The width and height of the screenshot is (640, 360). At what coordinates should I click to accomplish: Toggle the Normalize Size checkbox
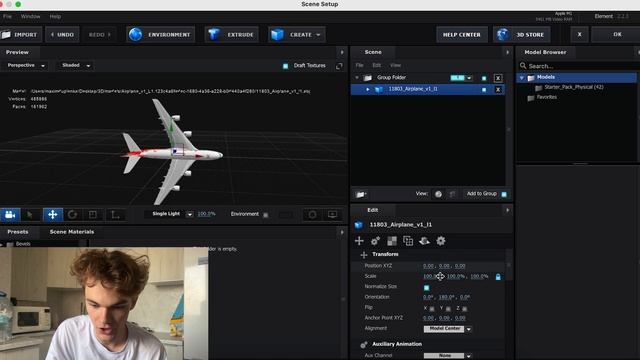[x=427, y=287]
